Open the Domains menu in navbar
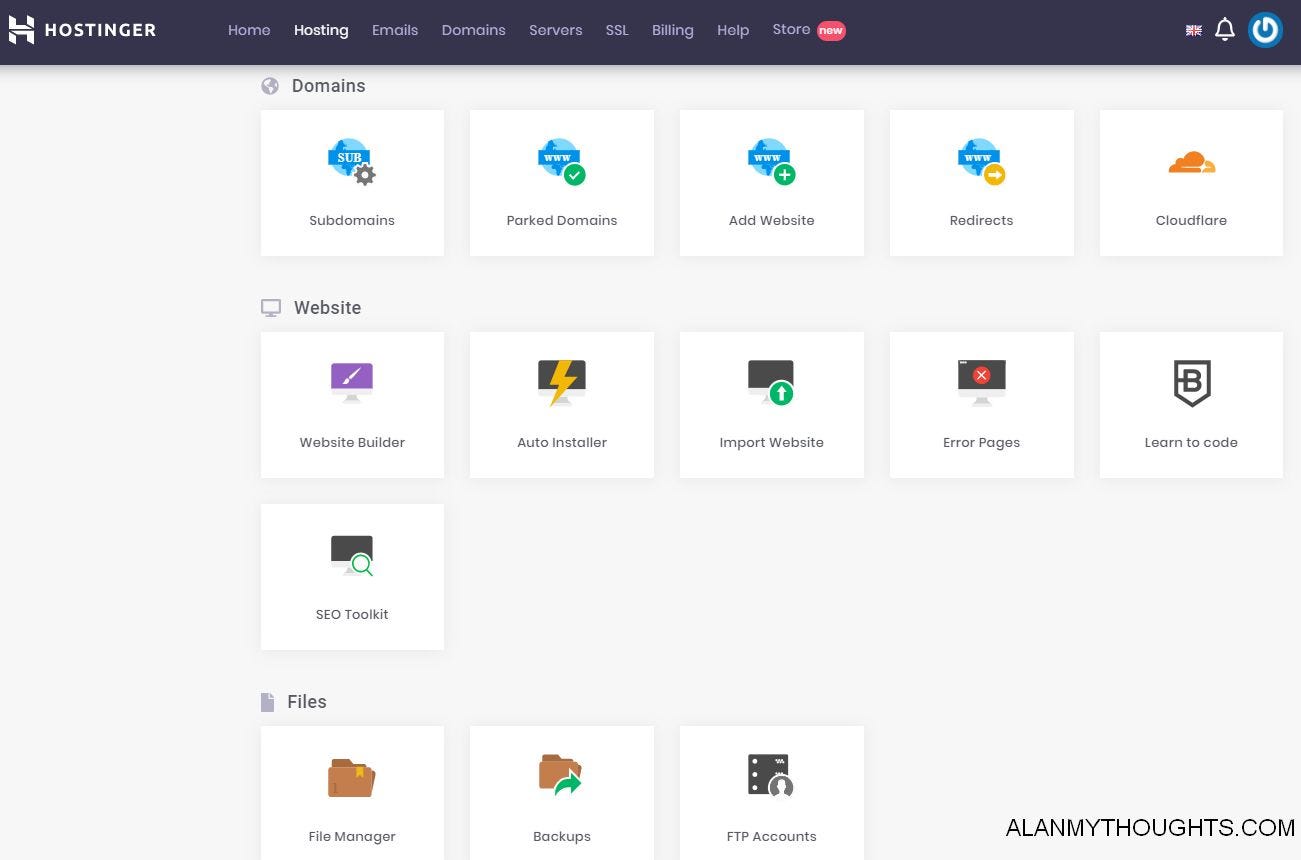 point(474,30)
